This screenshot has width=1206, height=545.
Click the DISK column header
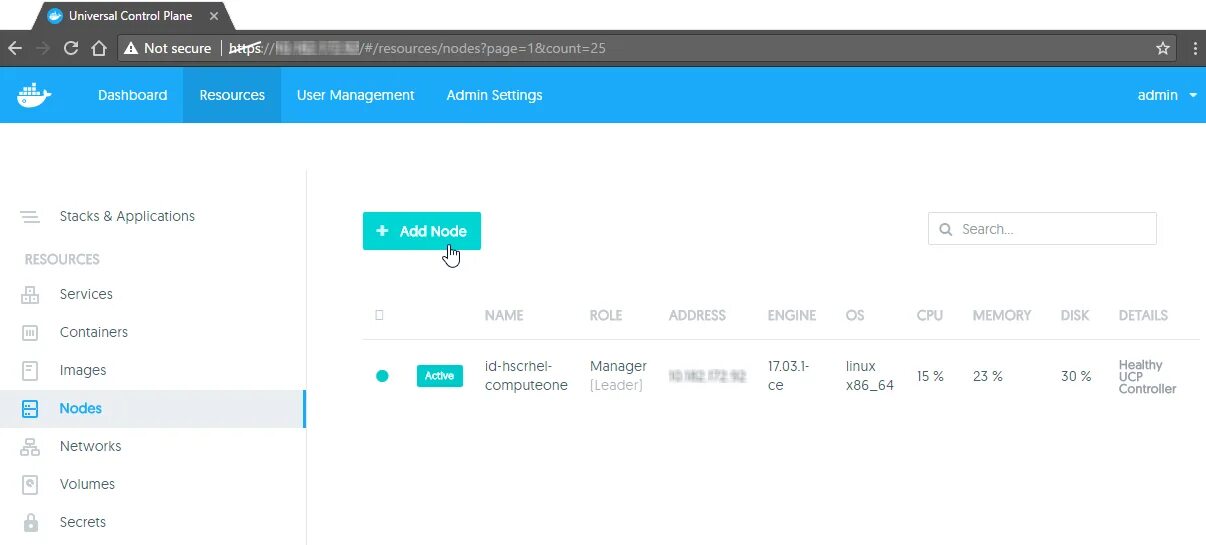tap(1075, 315)
